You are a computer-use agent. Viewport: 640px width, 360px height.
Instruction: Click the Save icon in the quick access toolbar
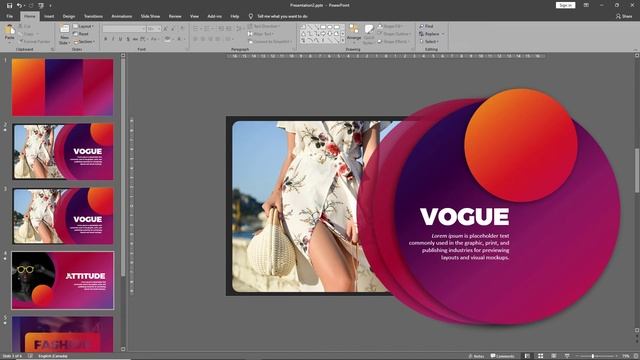pyautogui.click(x=9, y=5)
